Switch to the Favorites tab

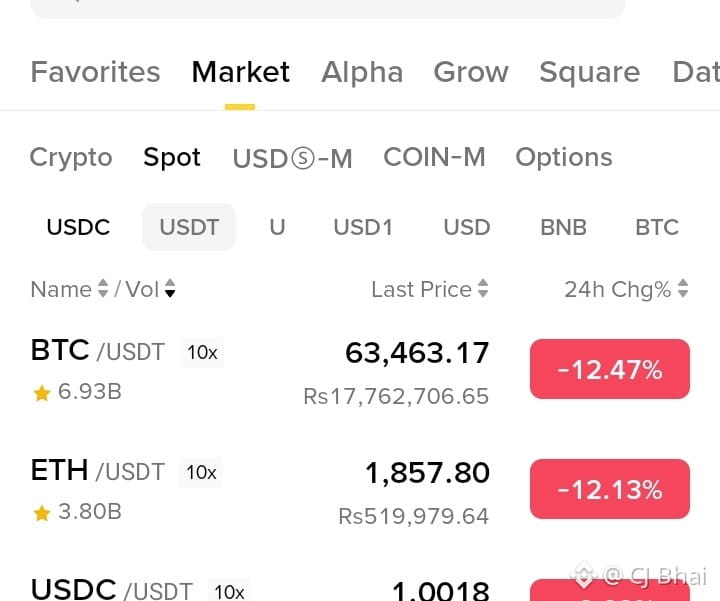[96, 72]
